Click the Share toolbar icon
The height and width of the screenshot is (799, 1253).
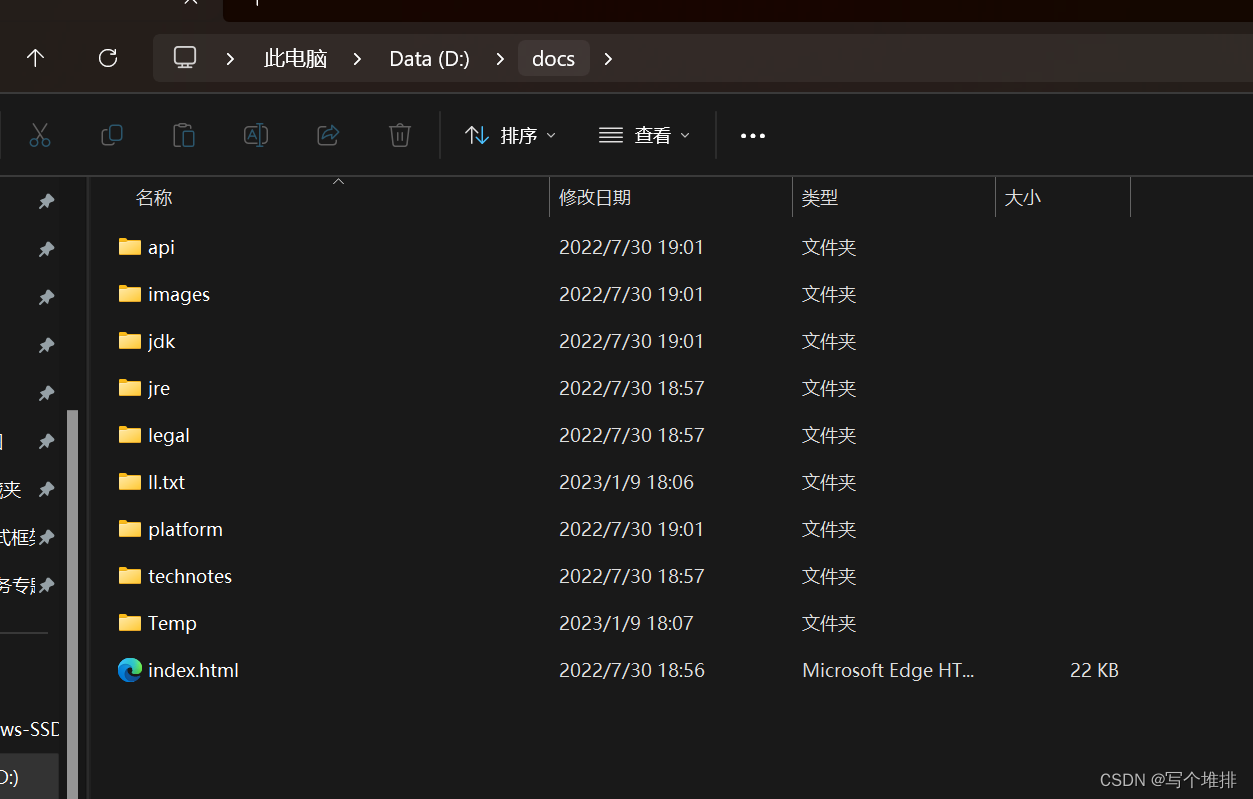click(328, 135)
